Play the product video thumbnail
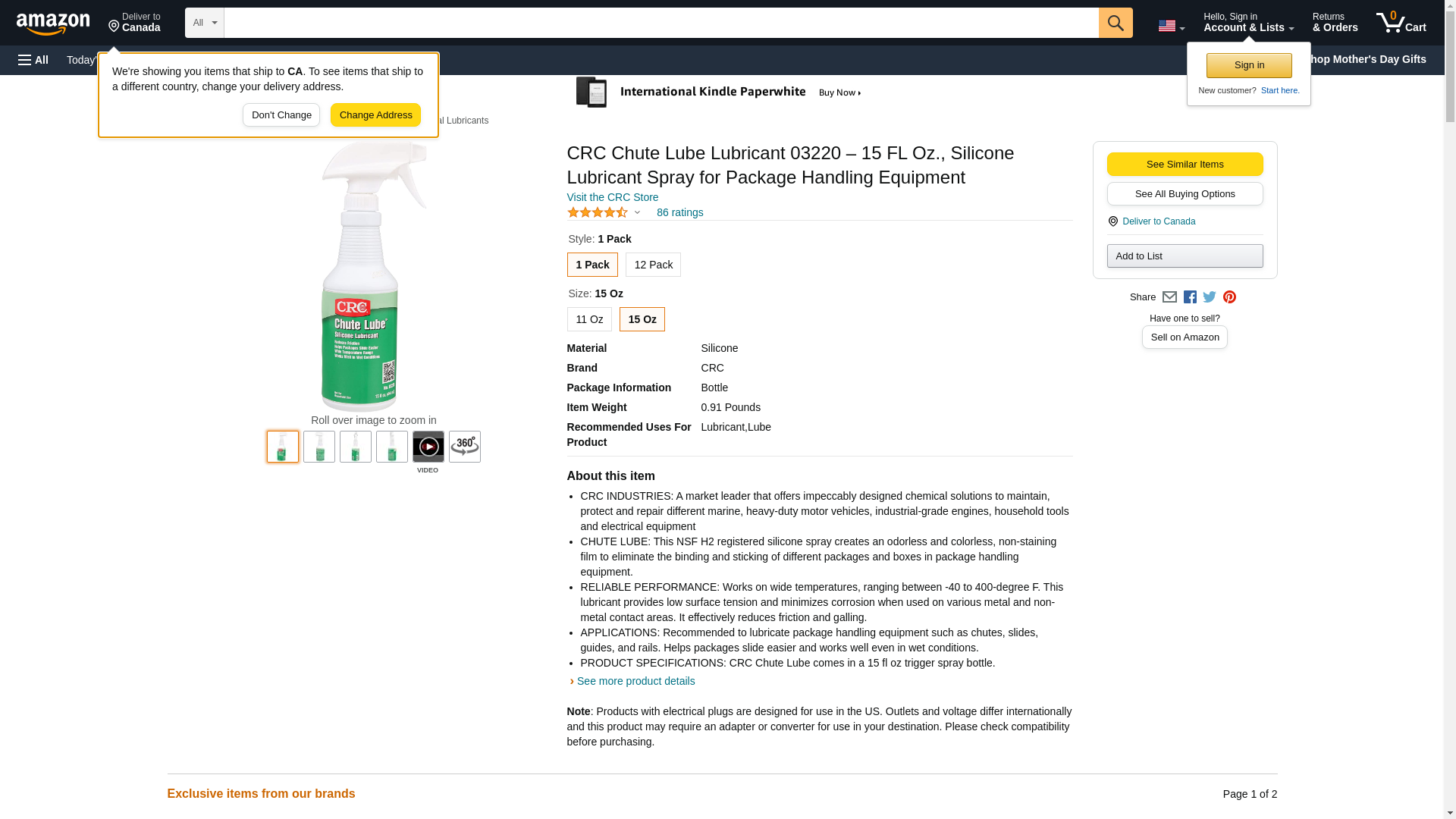The width and height of the screenshot is (1456, 819). (x=428, y=447)
